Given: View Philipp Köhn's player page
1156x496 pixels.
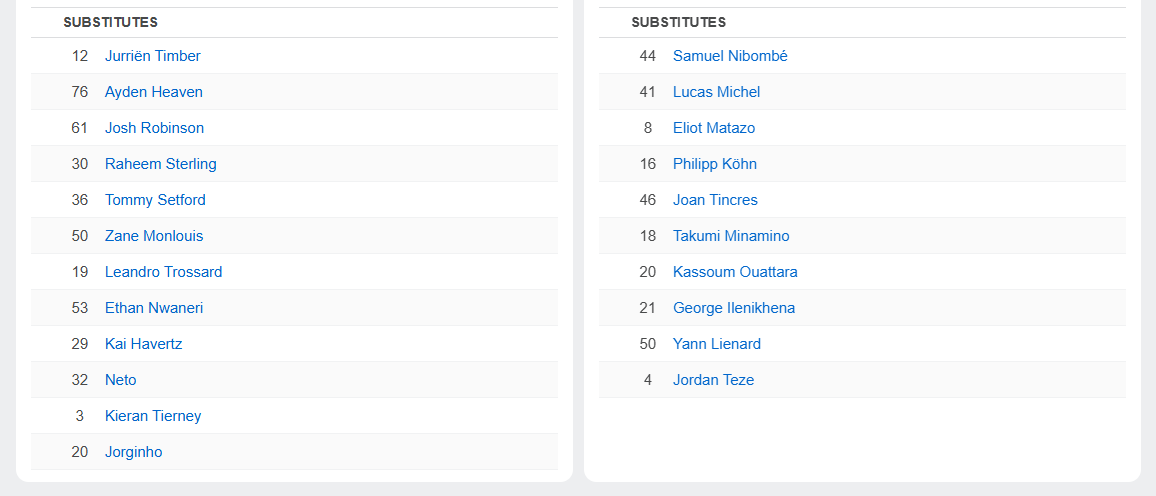Looking at the screenshot, I should (x=715, y=164).
